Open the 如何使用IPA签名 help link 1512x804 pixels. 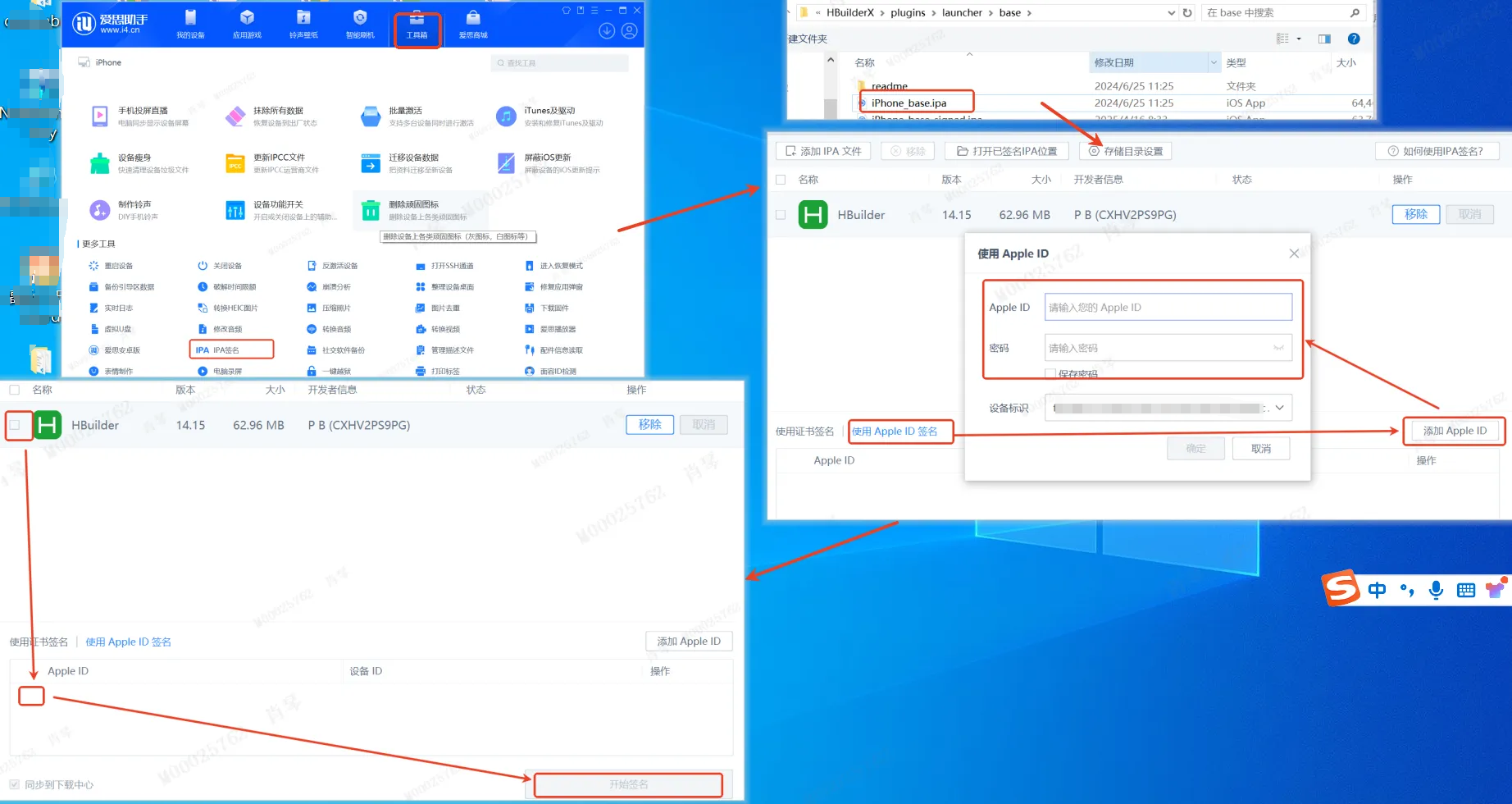point(1437,150)
